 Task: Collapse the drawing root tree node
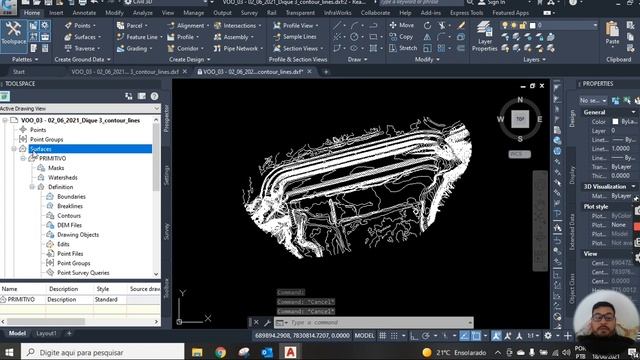(x=5, y=120)
